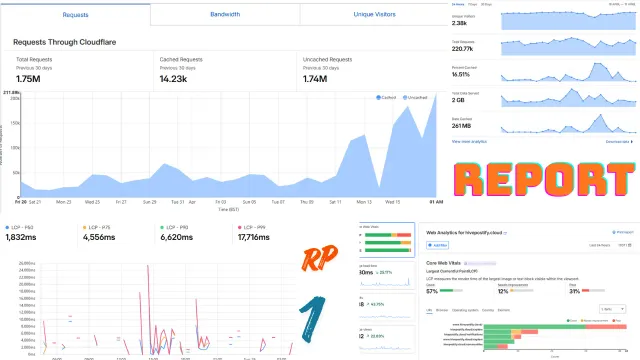Image resolution: width=640 pixels, height=360 pixels.
Task: Click the 6,620ms LCP P90 value
Action: 176,237
